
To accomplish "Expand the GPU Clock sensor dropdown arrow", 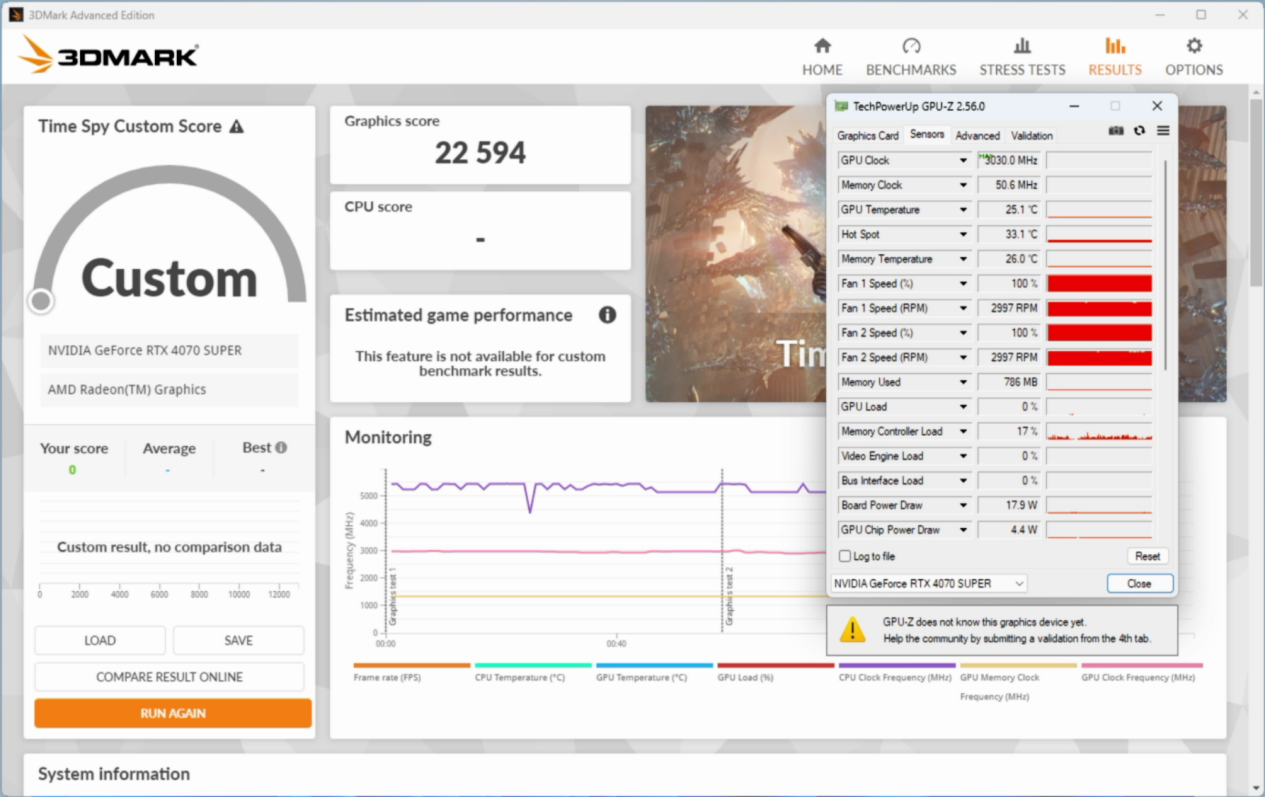I will 963,160.
